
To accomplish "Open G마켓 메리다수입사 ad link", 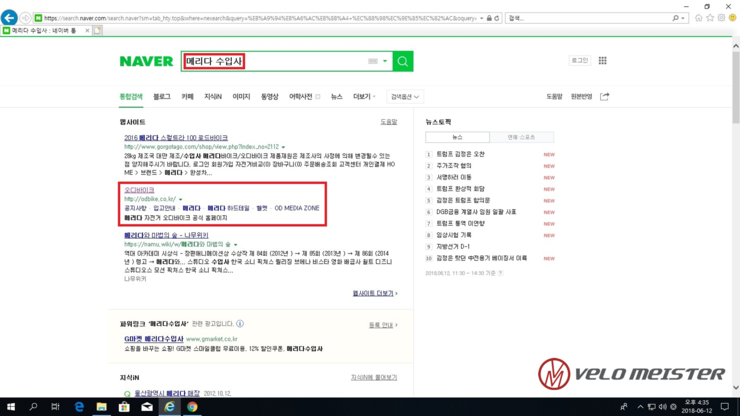I will [154, 339].
